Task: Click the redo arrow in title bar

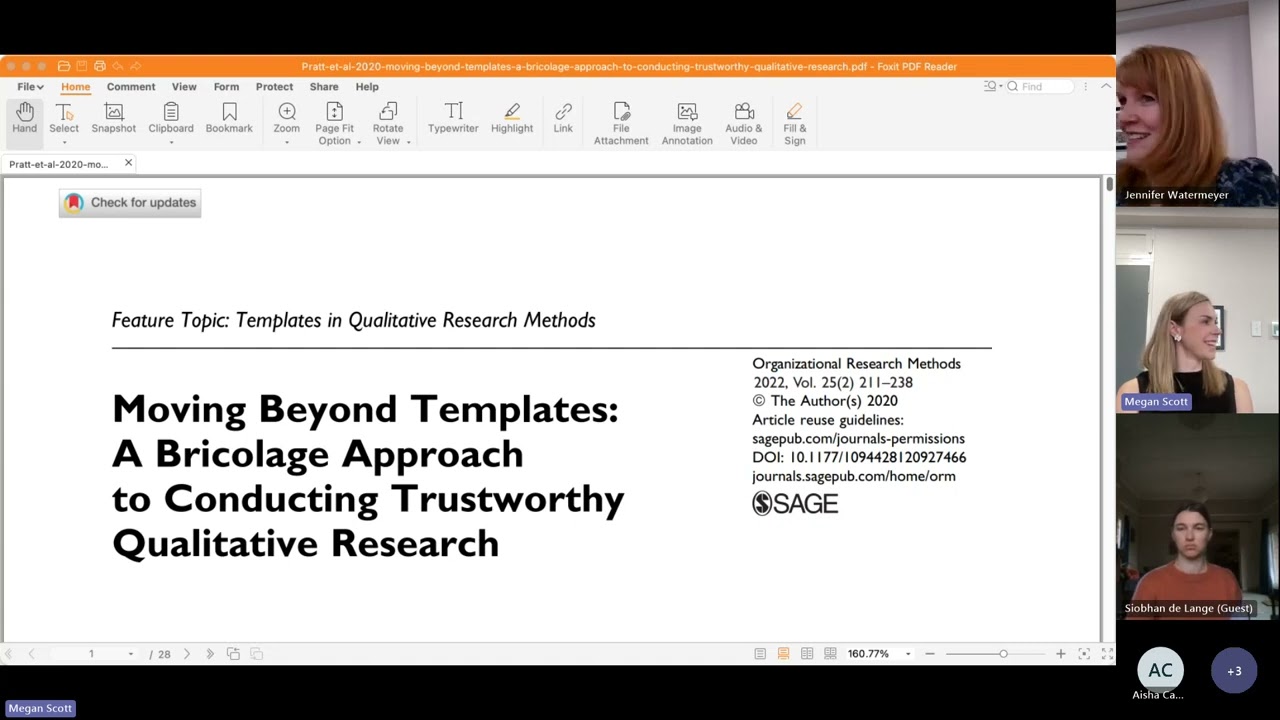Action: [x=135, y=66]
